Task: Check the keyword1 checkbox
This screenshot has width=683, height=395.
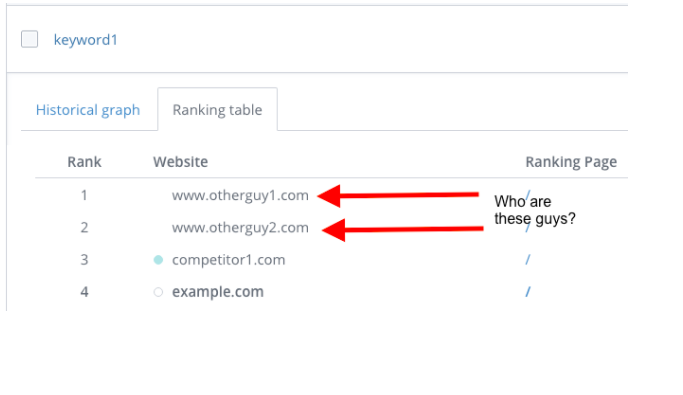Action: (30, 39)
